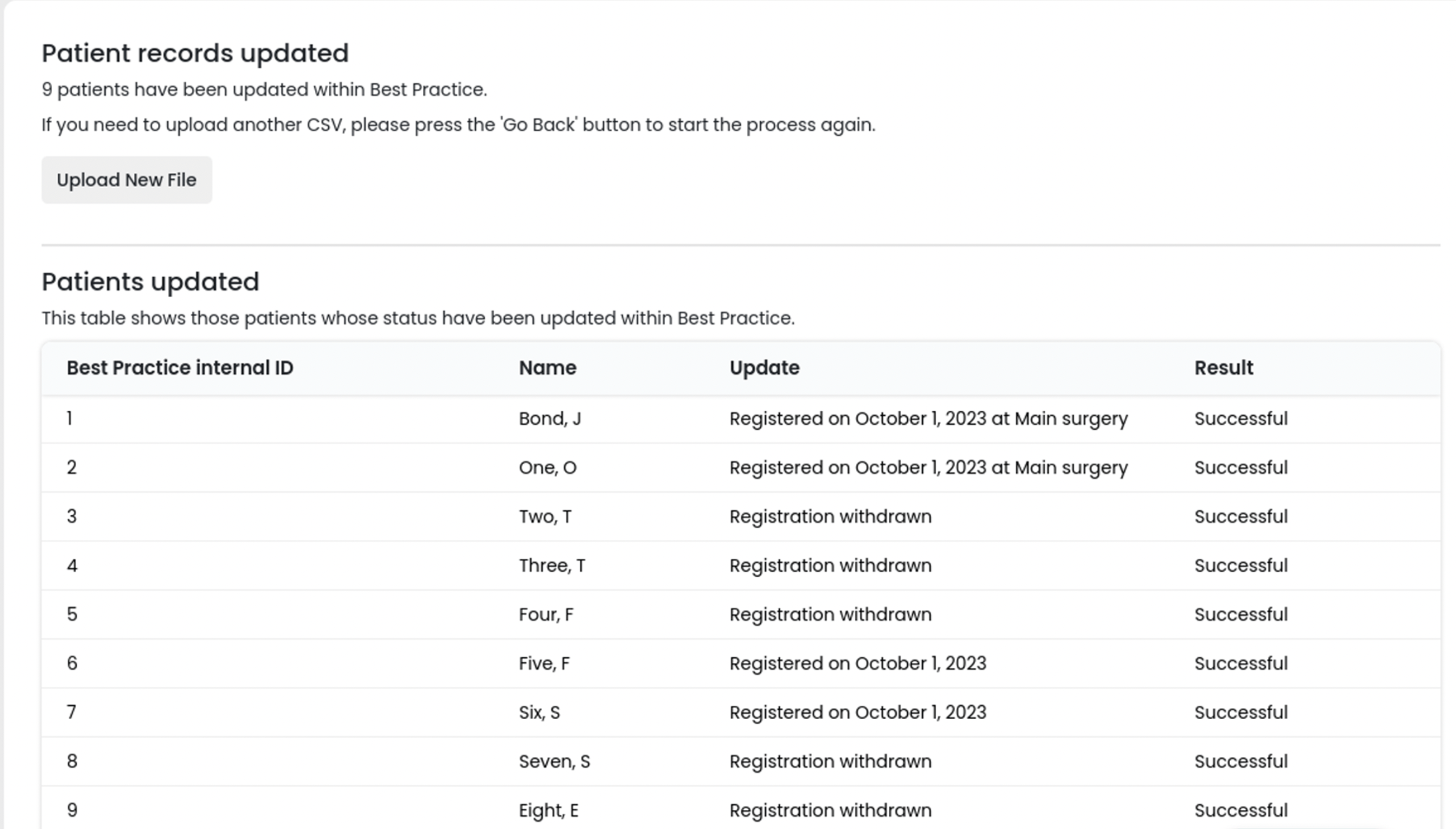This screenshot has height=829, width=1456.
Task: Click Successful result for Bond, J
Action: point(1241,418)
